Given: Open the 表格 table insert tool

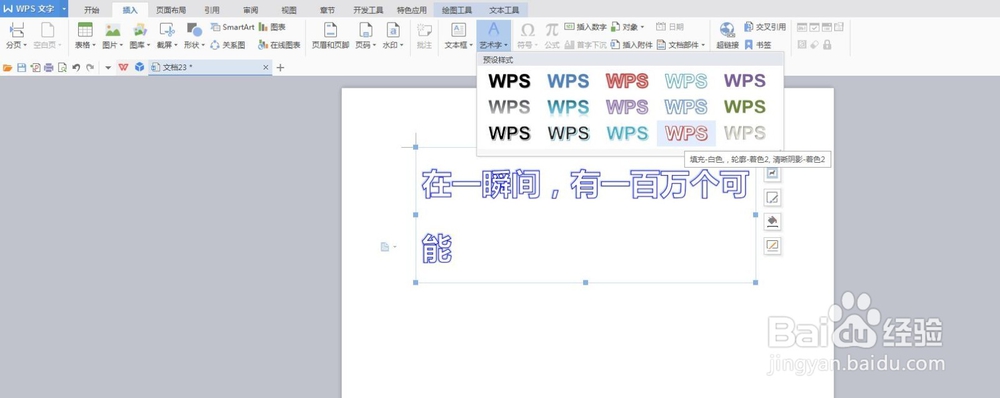Looking at the screenshot, I should click(x=85, y=35).
